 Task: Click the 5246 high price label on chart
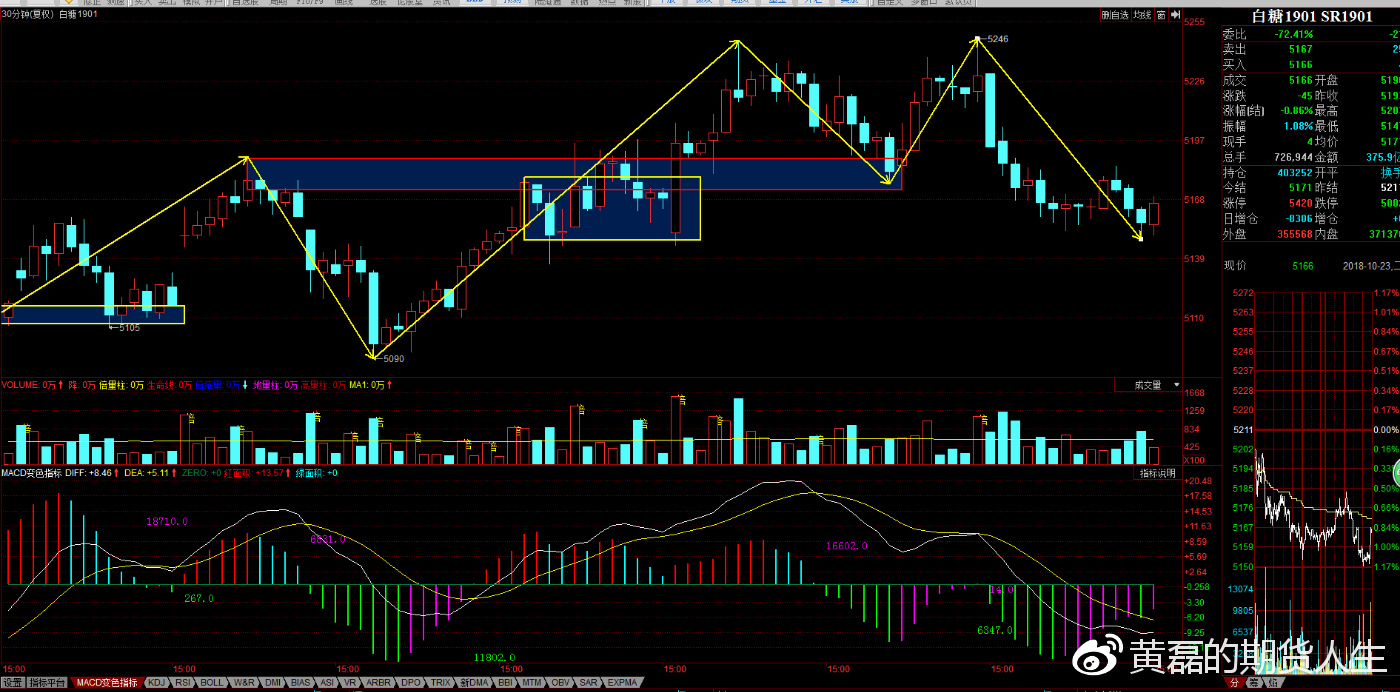[998, 38]
